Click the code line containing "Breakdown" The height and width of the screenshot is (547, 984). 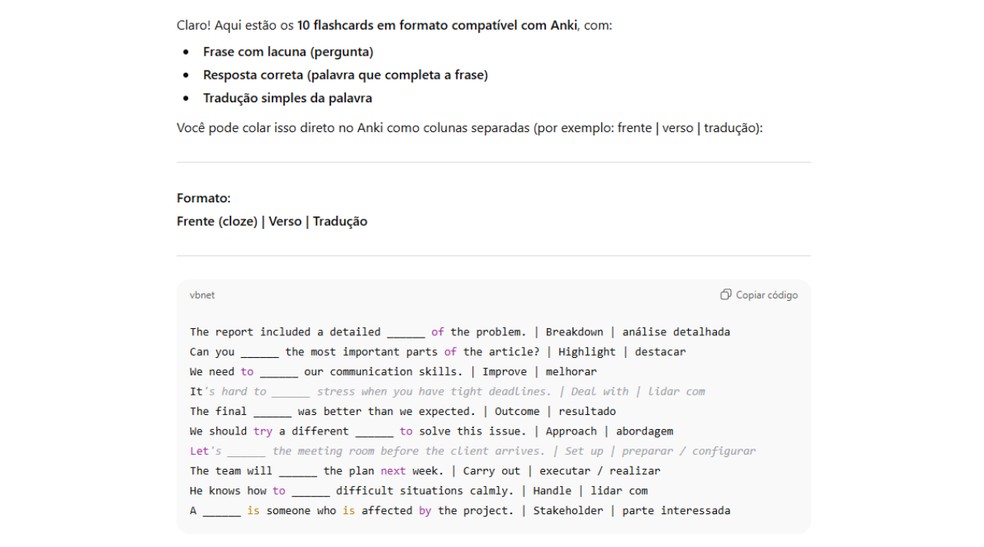[x=459, y=332]
